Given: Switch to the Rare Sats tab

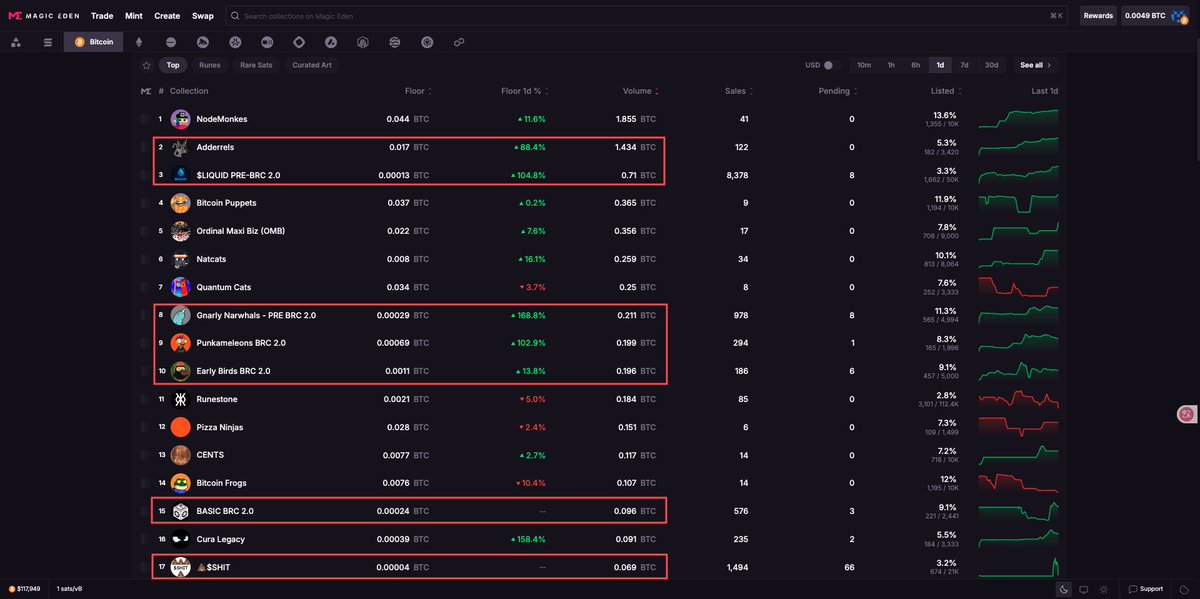Looking at the screenshot, I should [257, 65].
